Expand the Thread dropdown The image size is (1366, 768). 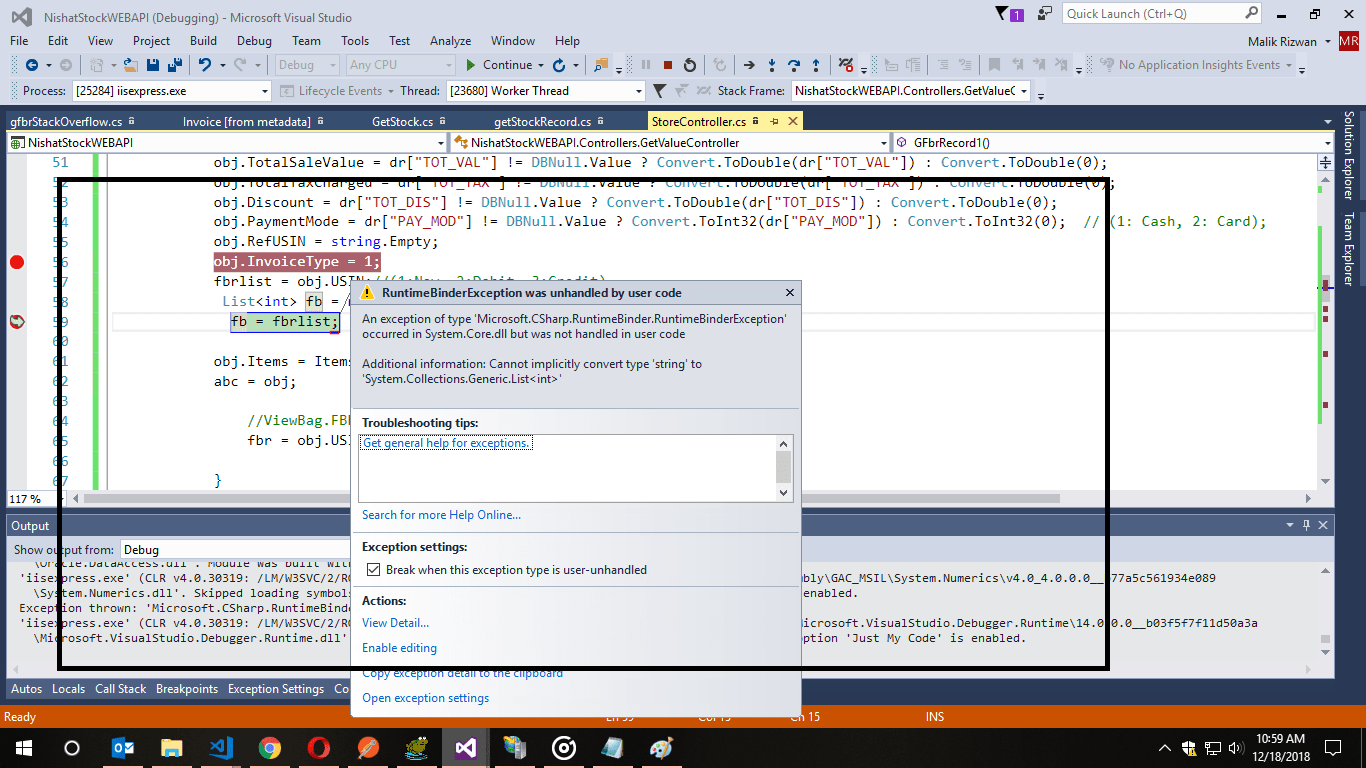(x=638, y=91)
